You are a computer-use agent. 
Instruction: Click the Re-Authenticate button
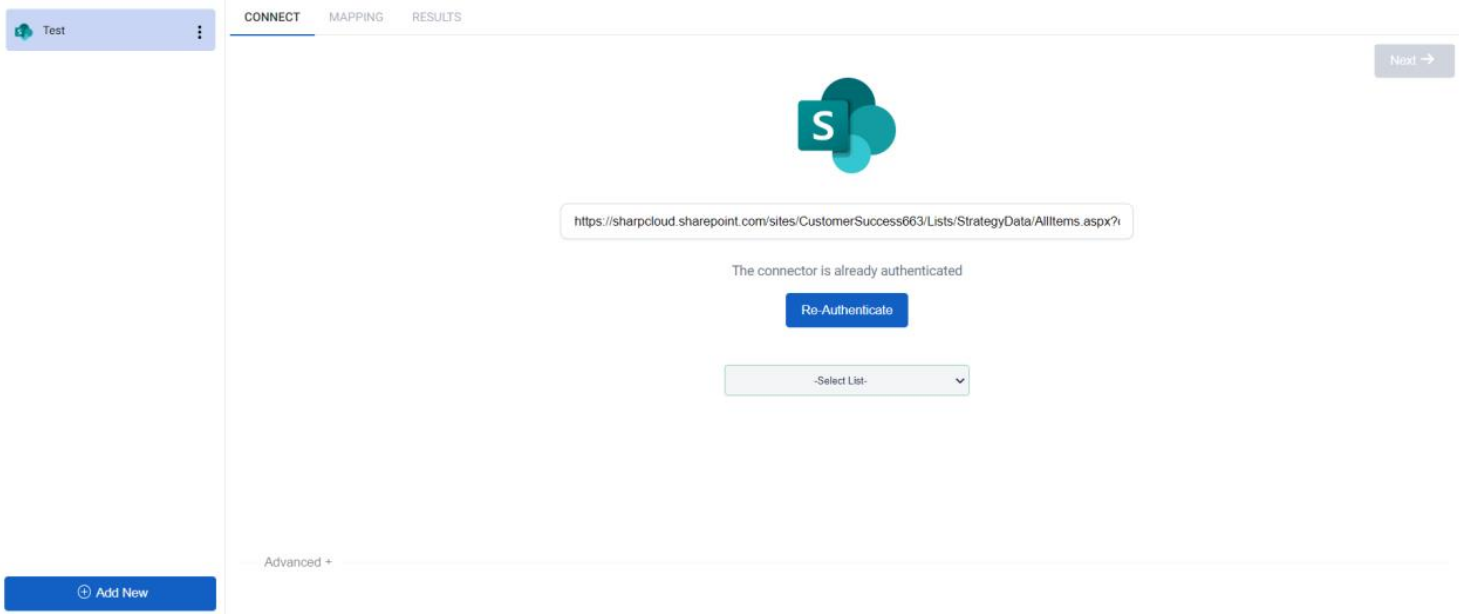(x=846, y=312)
